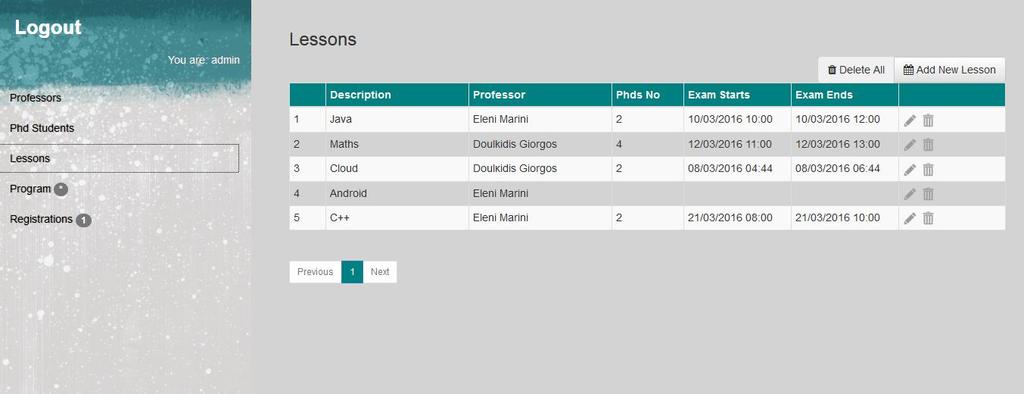Go to Next pagination page

(379, 272)
